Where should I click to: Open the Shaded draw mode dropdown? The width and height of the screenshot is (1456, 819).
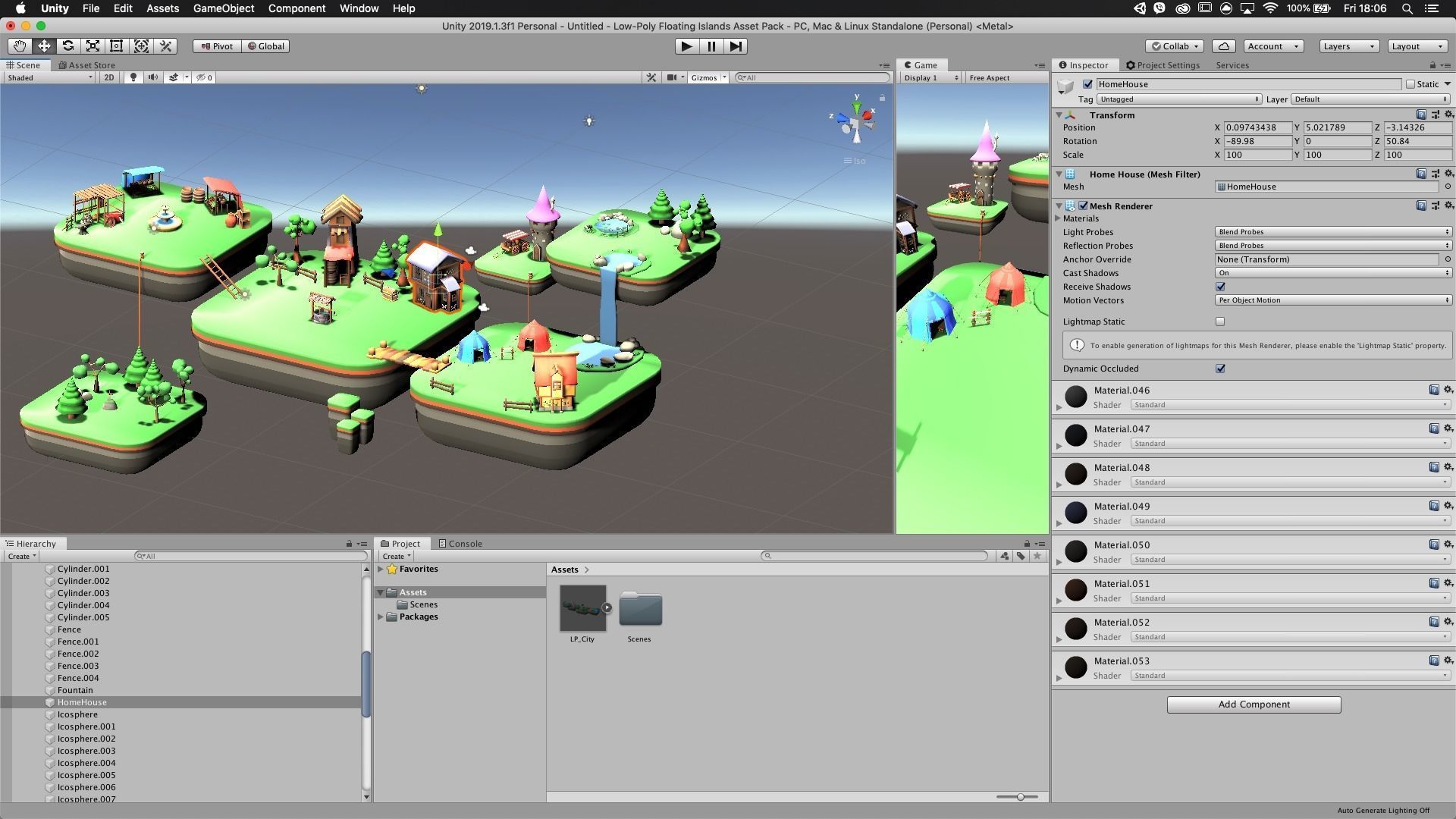click(x=49, y=77)
